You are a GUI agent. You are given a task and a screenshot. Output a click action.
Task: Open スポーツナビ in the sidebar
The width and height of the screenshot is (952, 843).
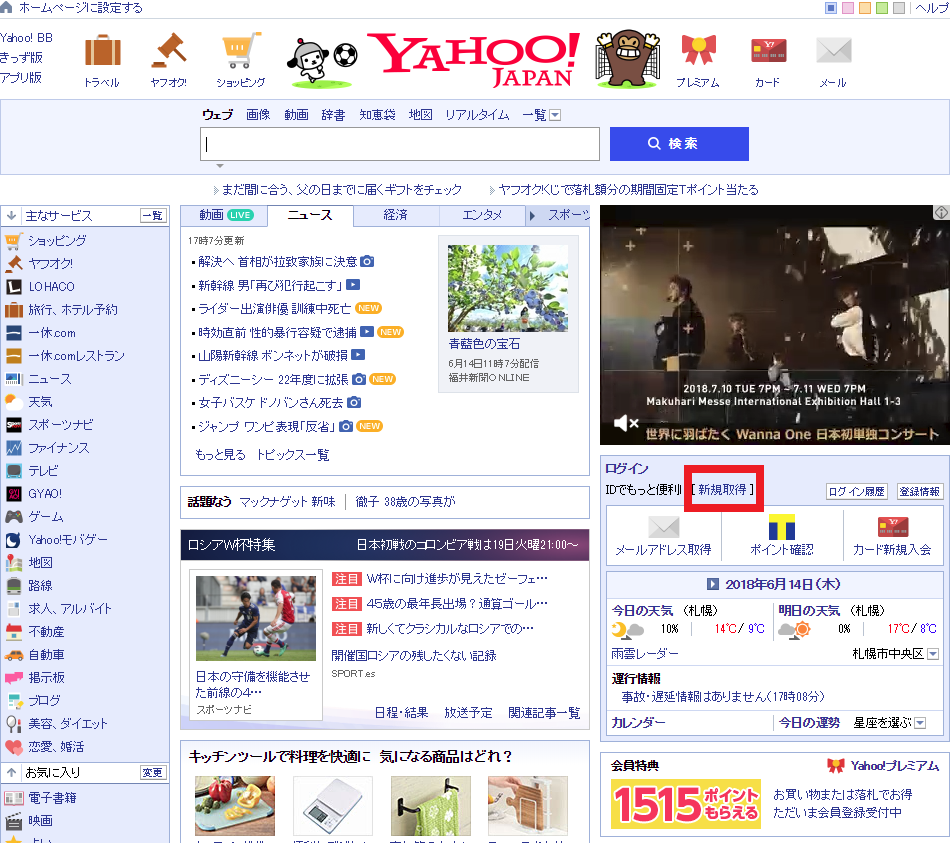pos(61,425)
